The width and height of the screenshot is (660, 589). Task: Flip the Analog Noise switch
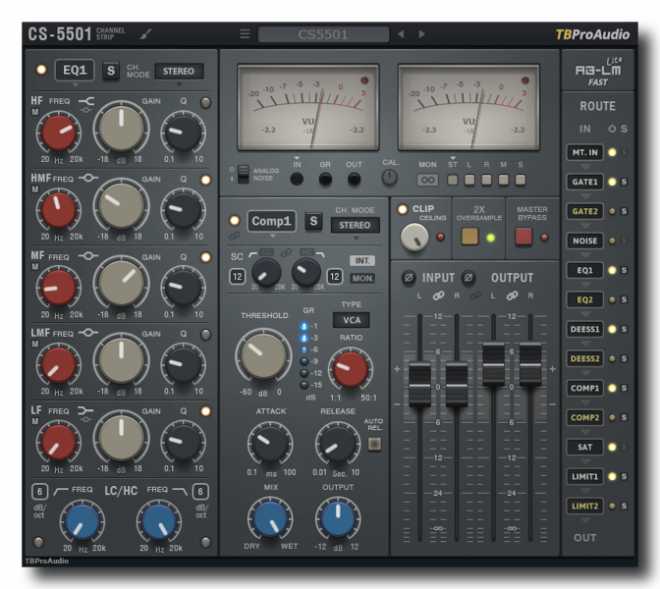(243, 174)
